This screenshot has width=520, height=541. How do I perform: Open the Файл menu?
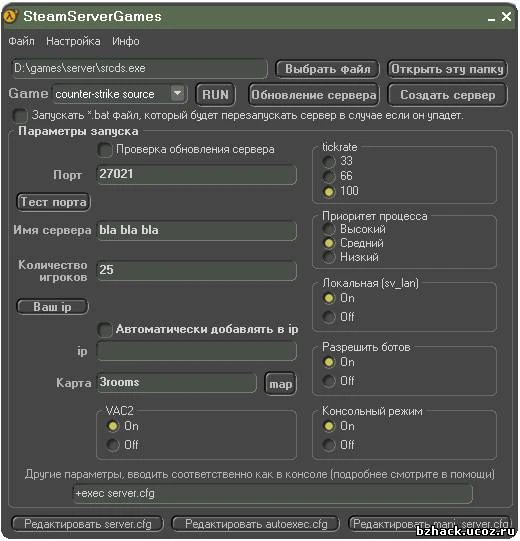[21, 41]
